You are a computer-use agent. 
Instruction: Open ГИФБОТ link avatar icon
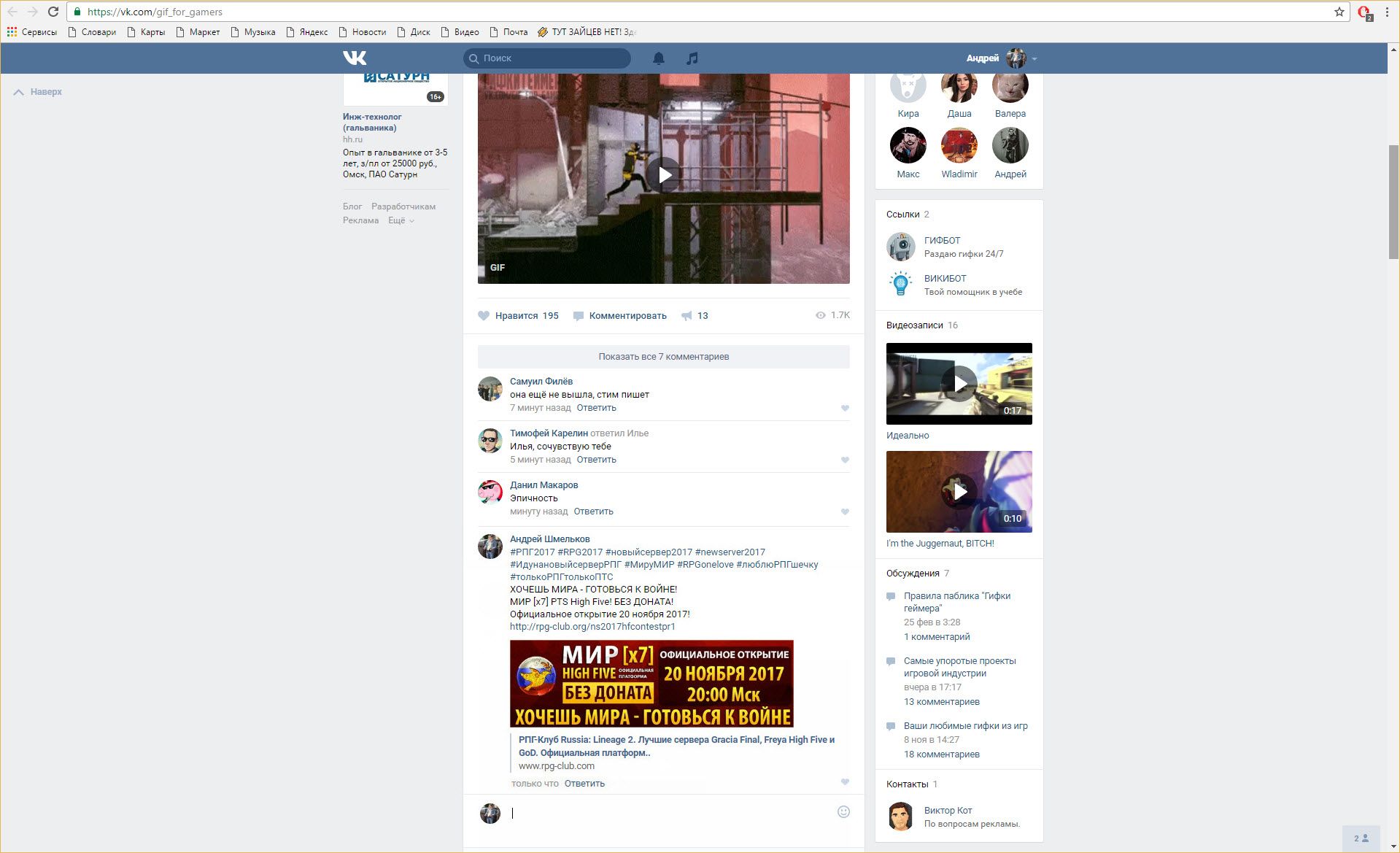point(900,247)
